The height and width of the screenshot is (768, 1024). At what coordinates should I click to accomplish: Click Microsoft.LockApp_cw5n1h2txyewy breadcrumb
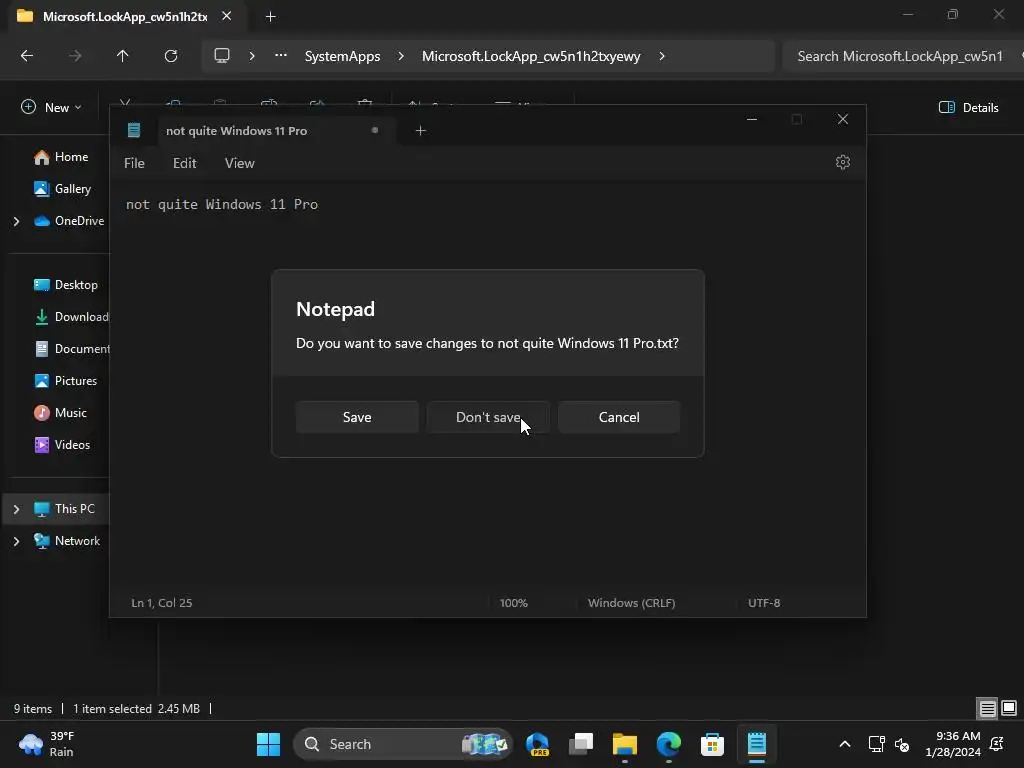pyautogui.click(x=531, y=56)
